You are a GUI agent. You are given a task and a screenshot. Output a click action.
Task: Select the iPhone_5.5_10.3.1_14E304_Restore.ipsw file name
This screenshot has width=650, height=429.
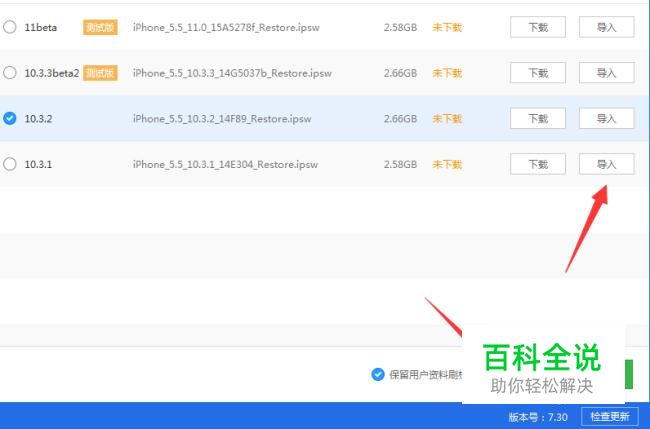pyautogui.click(x=225, y=164)
